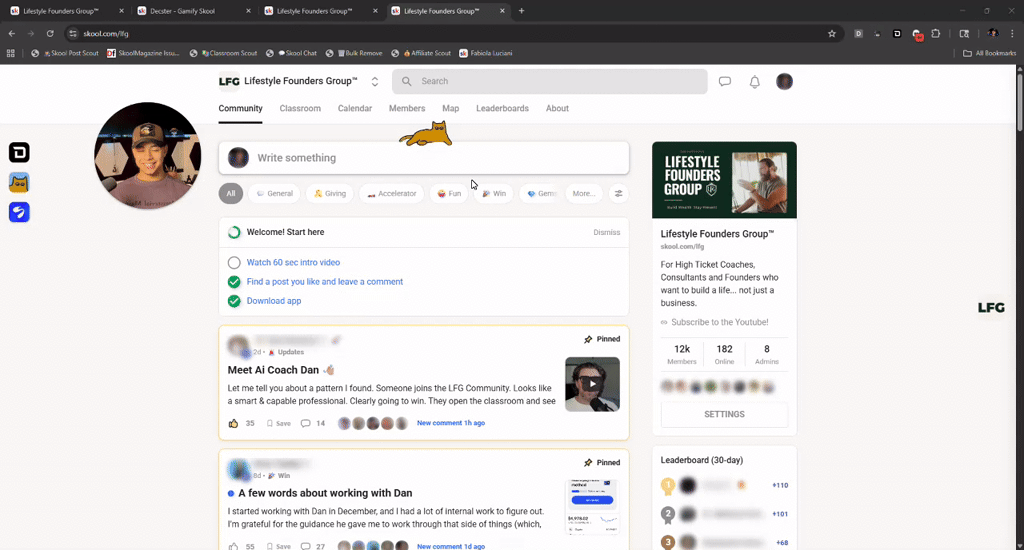Play the Meet Ai Coach Dan video thumbnail
This screenshot has height=550, width=1024.
(592, 384)
